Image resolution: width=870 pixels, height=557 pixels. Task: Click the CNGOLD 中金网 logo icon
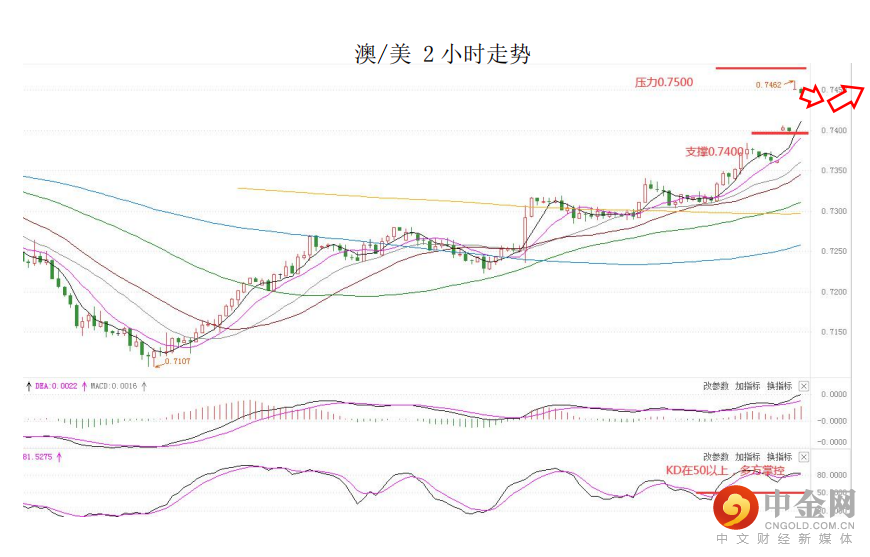(x=735, y=509)
